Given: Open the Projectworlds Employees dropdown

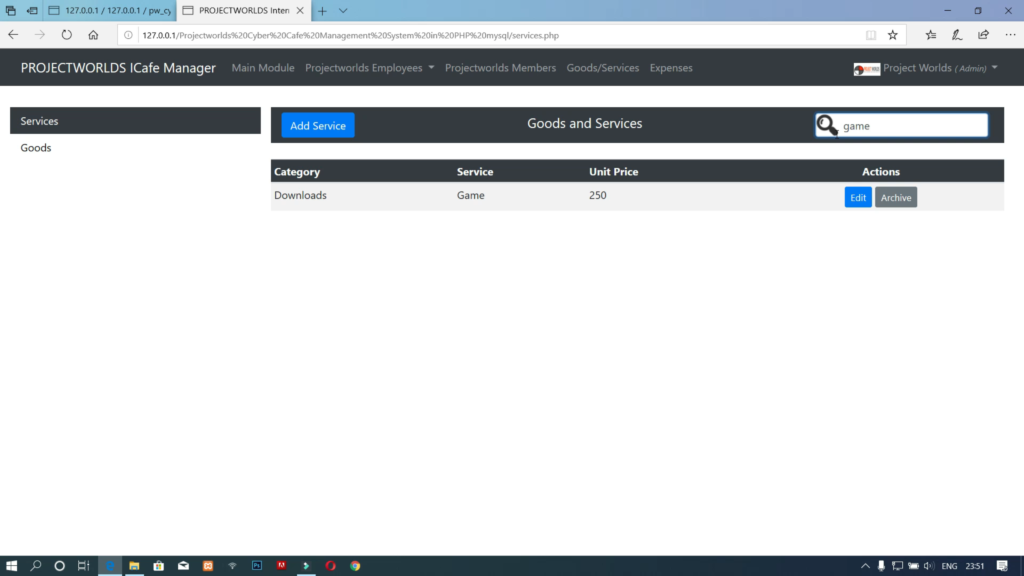Looking at the screenshot, I should (x=369, y=68).
